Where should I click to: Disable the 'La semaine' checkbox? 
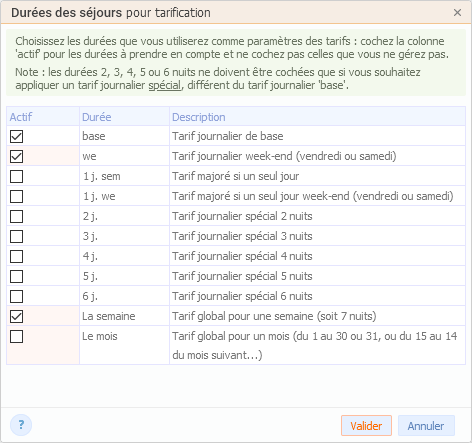coord(16,316)
